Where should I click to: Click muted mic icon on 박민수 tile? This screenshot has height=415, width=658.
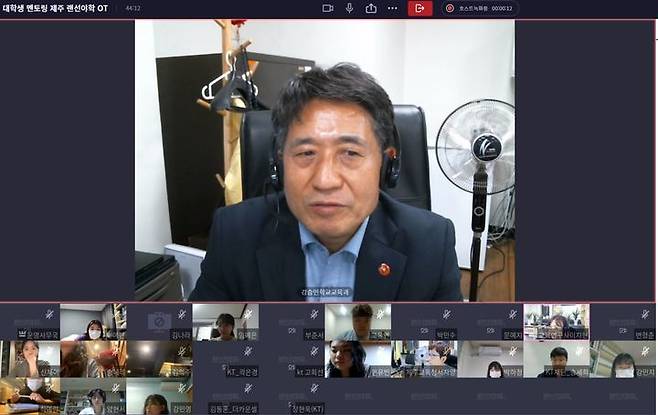[x=446, y=314]
